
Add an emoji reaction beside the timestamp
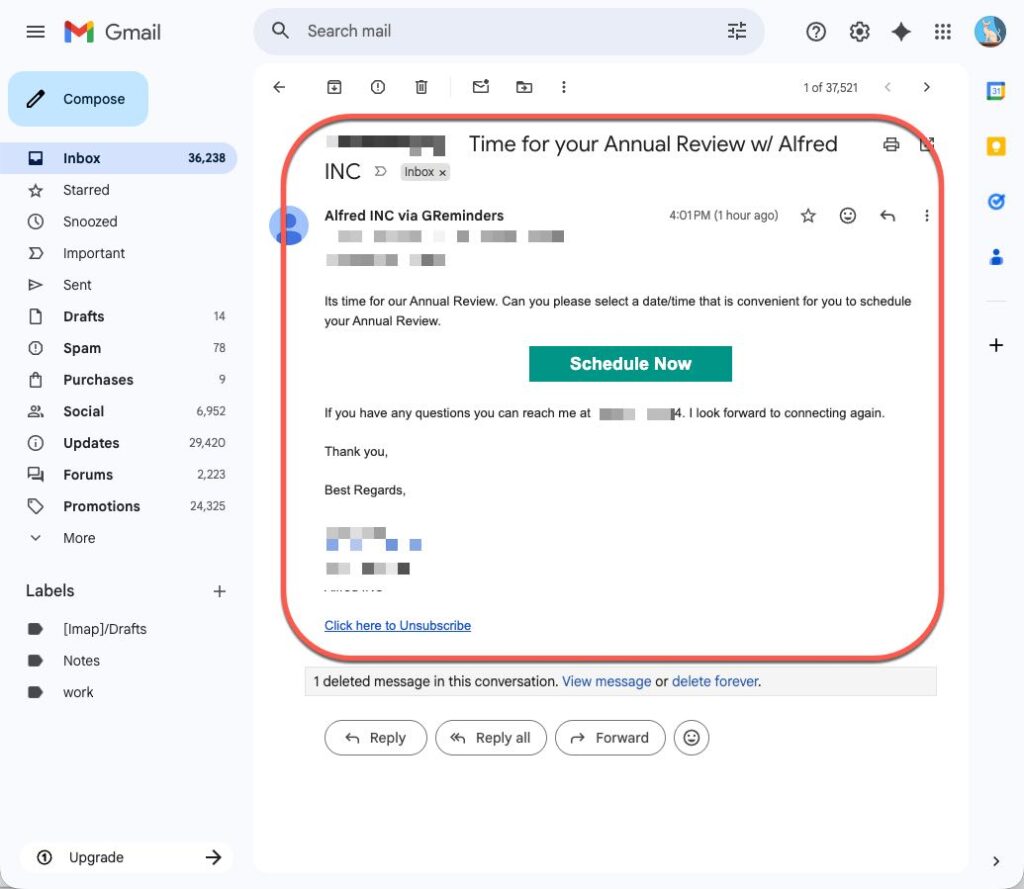pyautogui.click(x=848, y=215)
